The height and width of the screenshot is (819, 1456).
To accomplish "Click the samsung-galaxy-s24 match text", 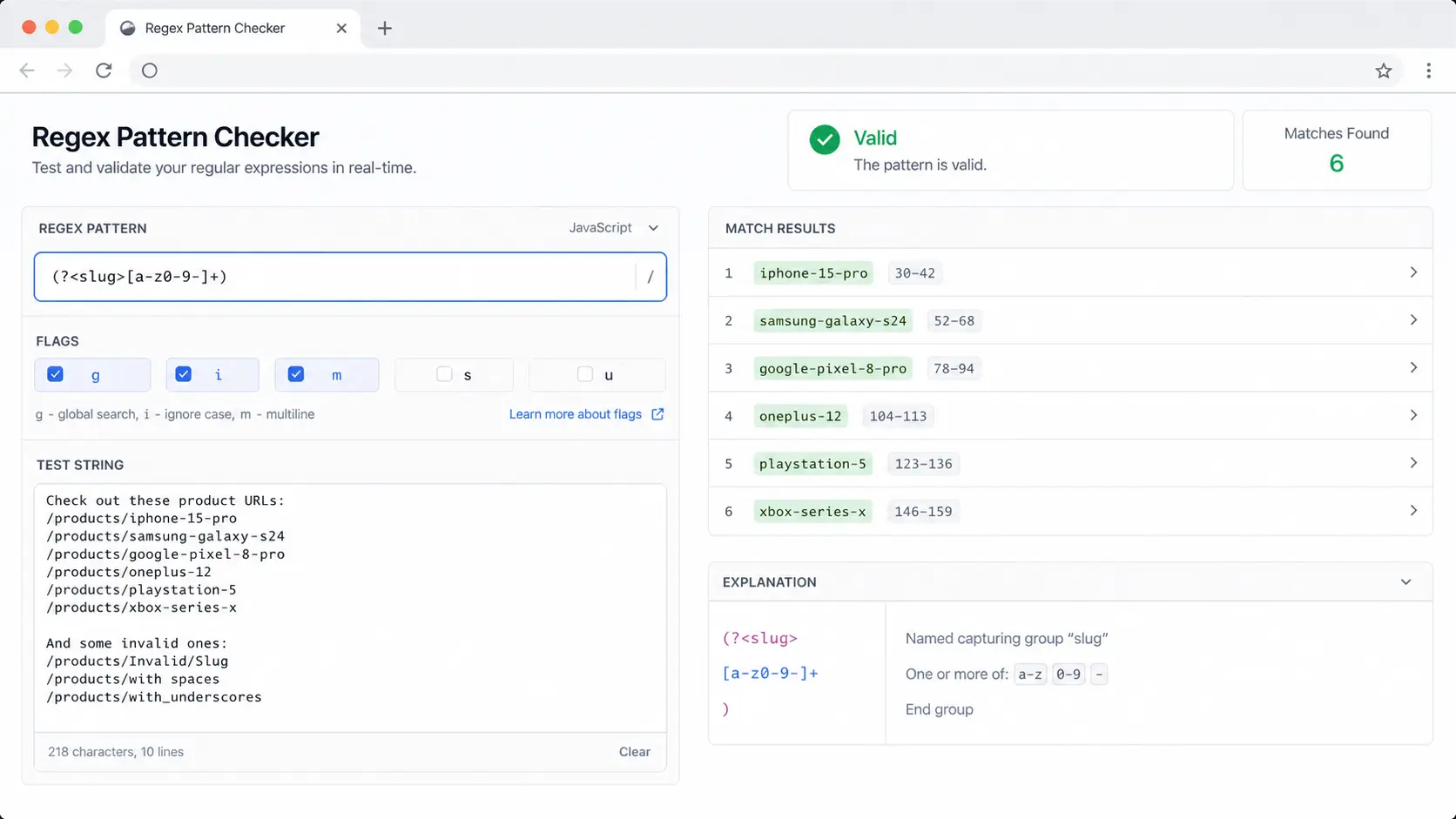I will [832, 321].
